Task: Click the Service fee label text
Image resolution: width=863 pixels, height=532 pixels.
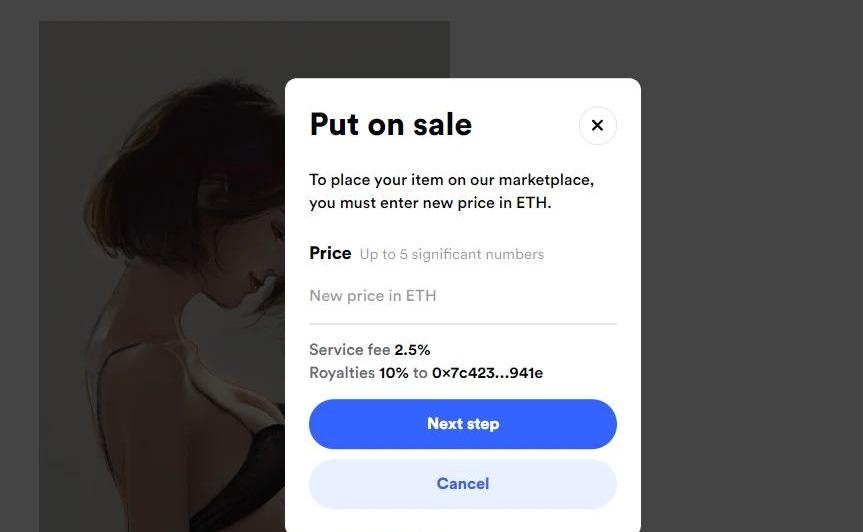Action: click(349, 350)
